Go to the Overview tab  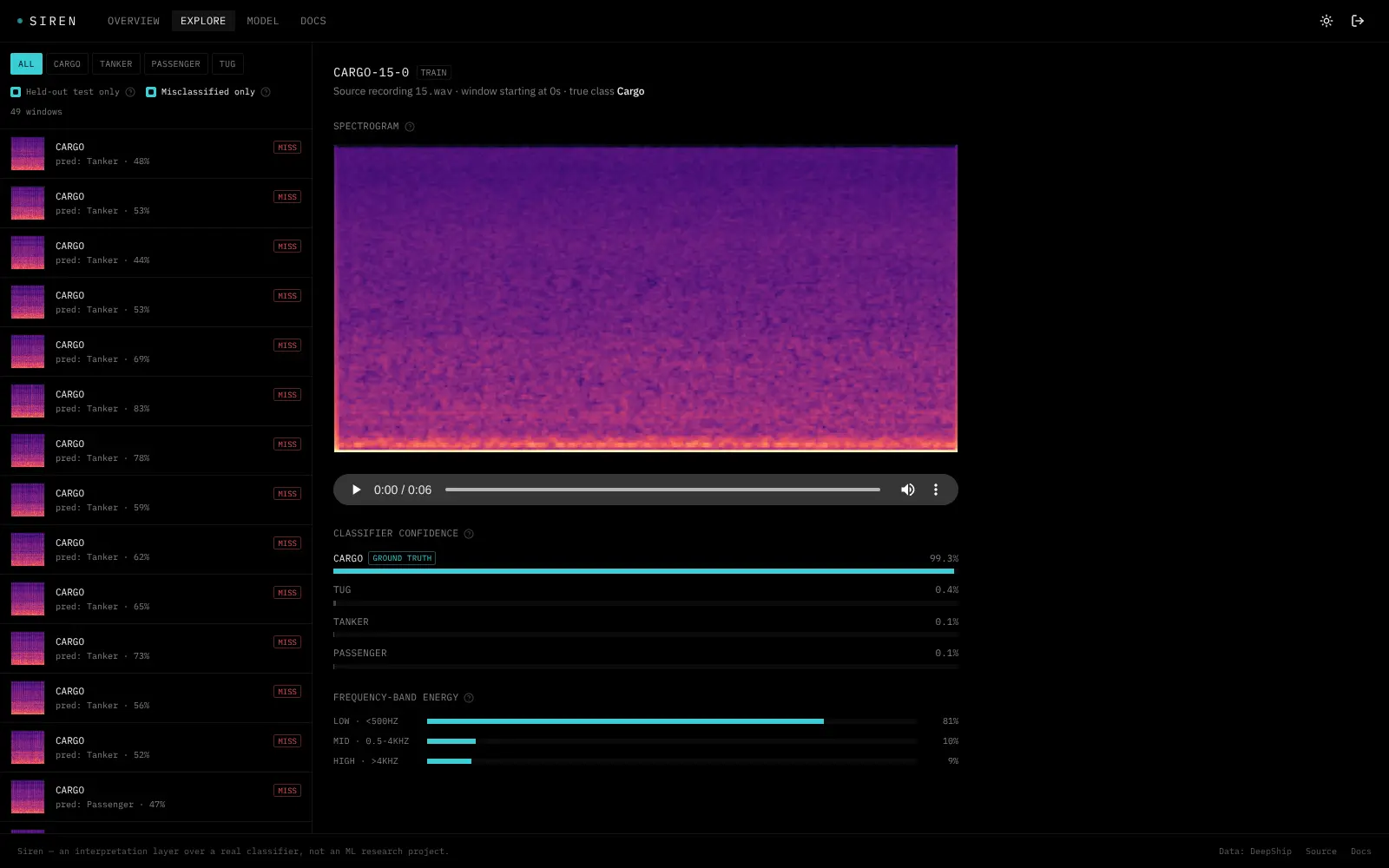[134, 21]
